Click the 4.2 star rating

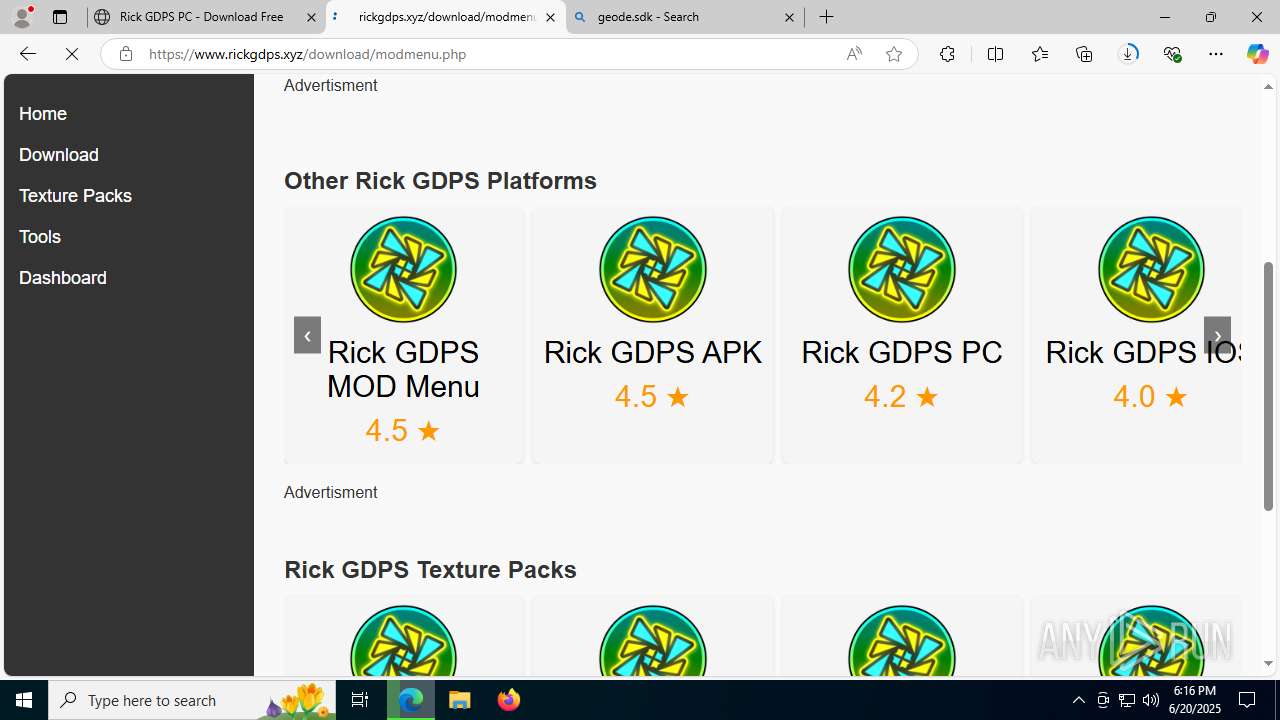(901, 396)
